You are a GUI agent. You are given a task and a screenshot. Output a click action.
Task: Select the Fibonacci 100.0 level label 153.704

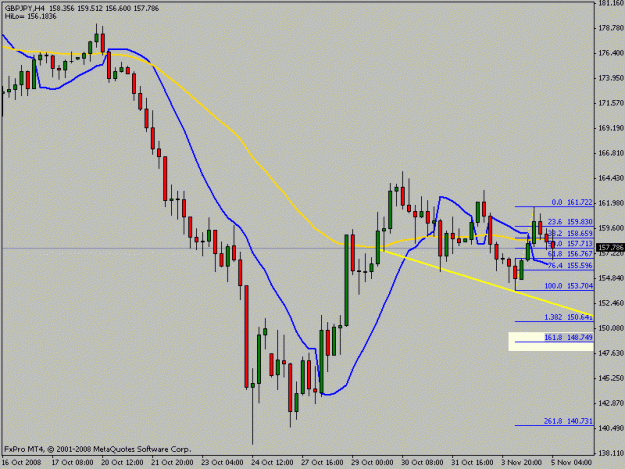pyautogui.click(x=569, y=286)
